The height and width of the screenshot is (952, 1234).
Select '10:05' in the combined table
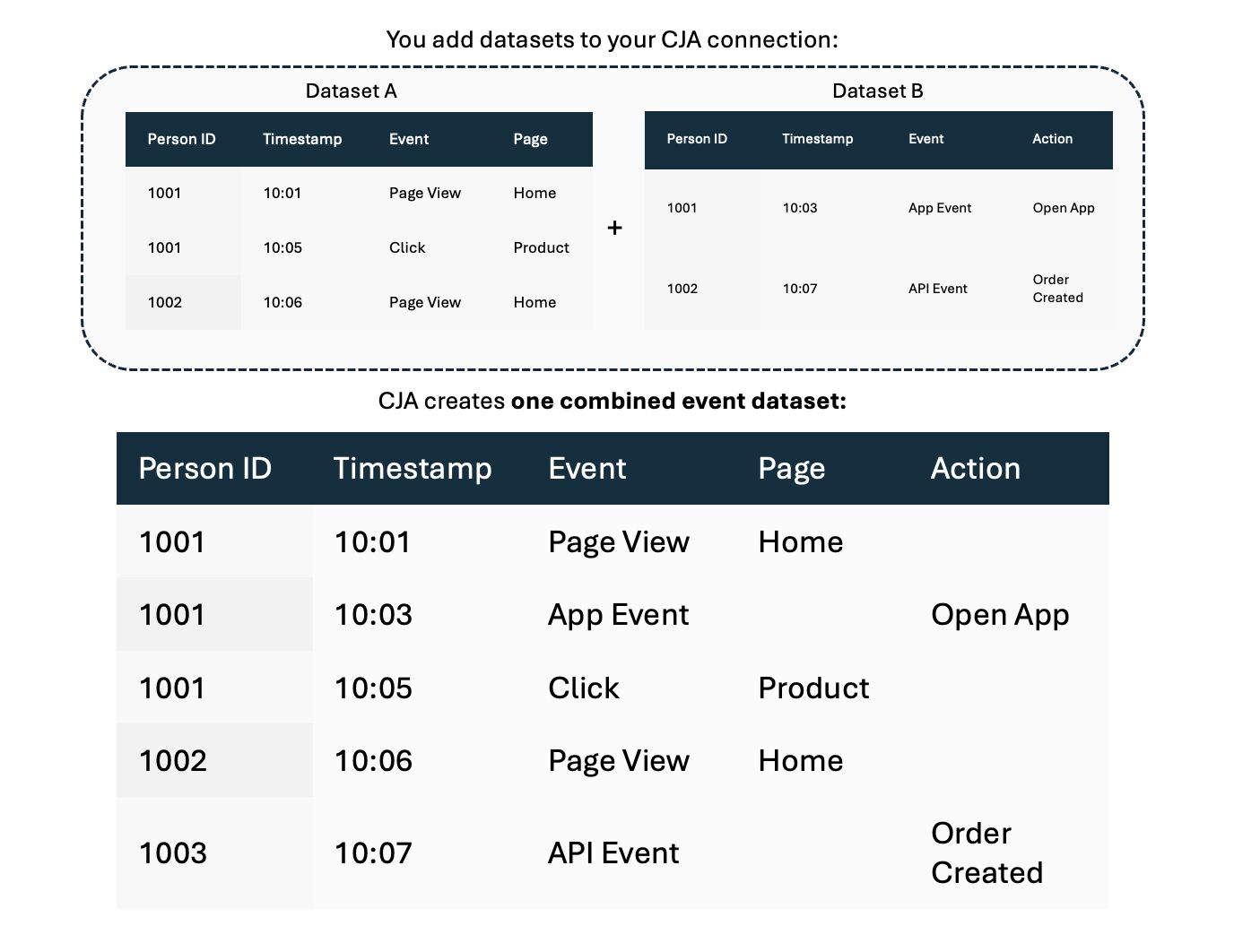point(373,688)
